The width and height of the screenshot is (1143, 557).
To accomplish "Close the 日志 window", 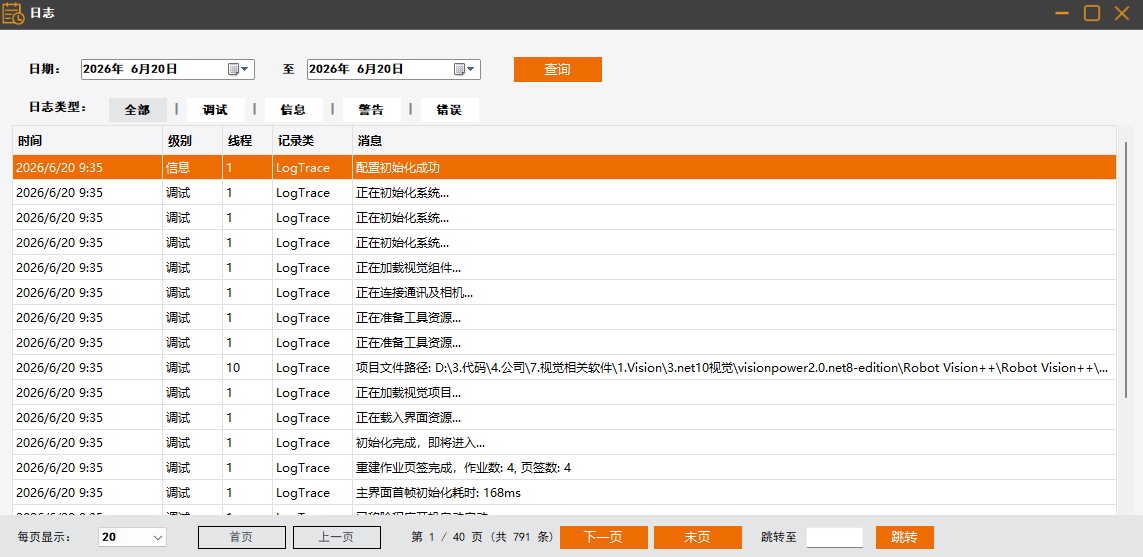I will 1122,13.
